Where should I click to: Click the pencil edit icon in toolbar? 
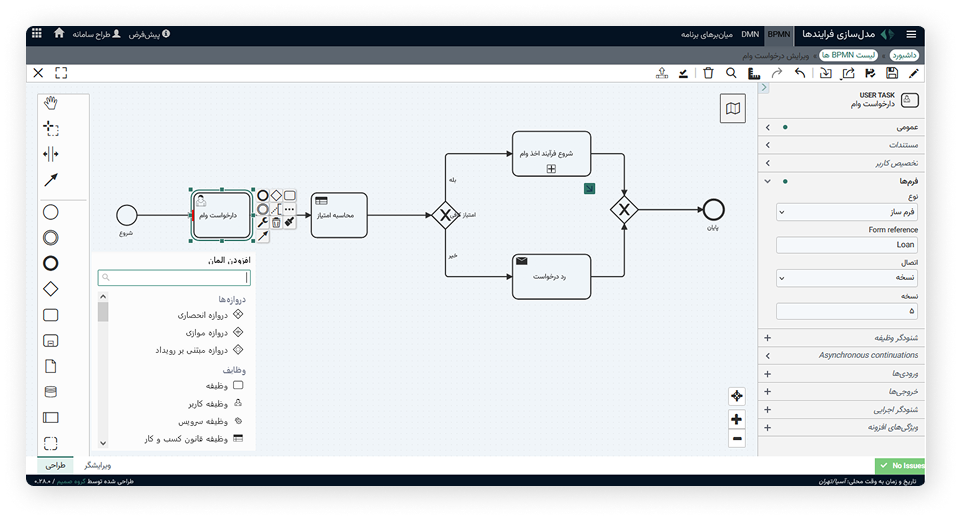913,73
